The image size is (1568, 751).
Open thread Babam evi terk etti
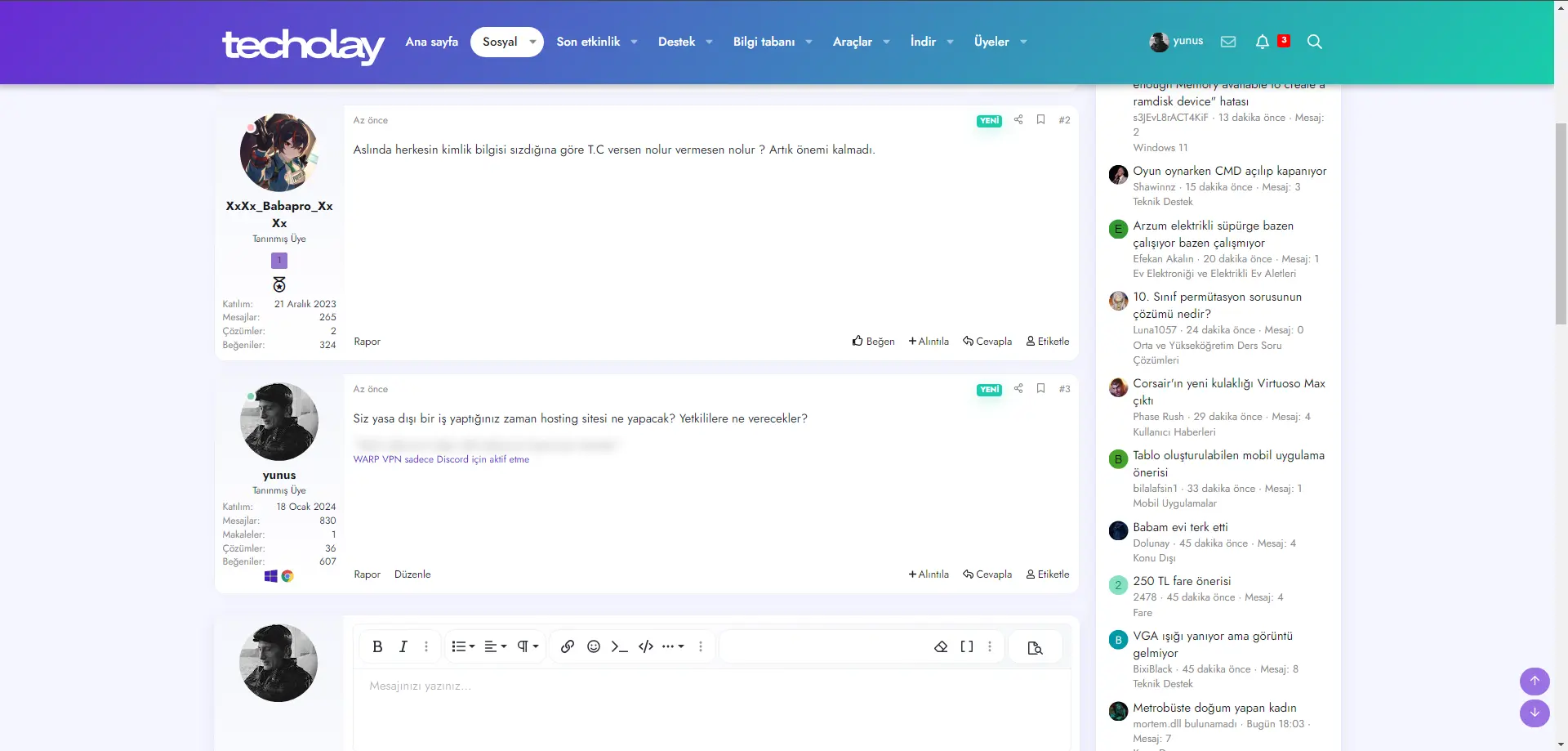[1180, 527]
